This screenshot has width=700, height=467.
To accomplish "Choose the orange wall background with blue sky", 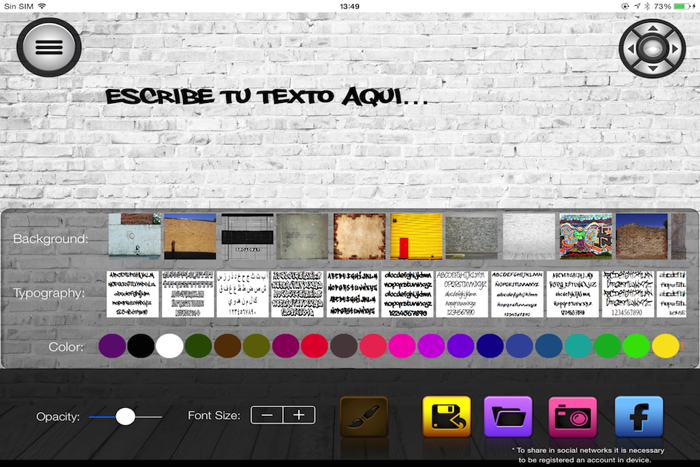I will click(190, 236).
